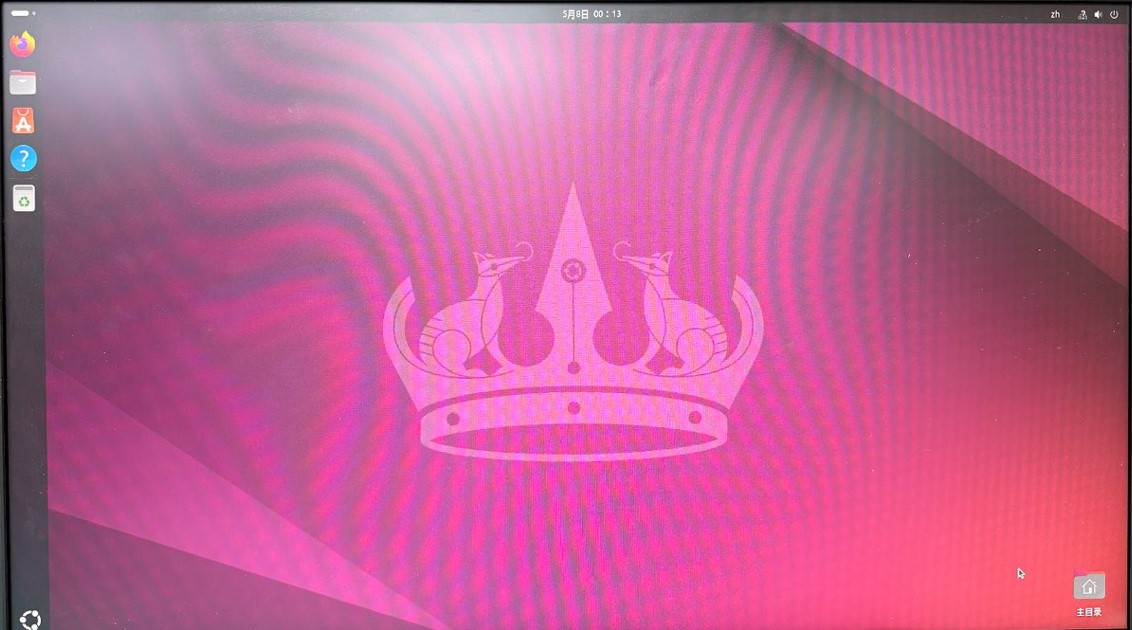Open the 主目录 home folder icon
The image size is (1132, 630).
(x=1089, y=595)
